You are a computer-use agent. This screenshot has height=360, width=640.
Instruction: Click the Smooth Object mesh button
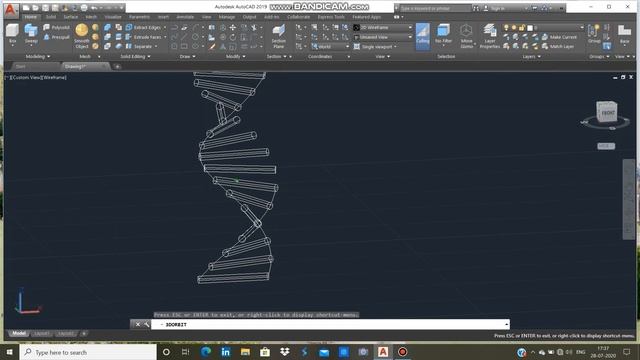82,36
